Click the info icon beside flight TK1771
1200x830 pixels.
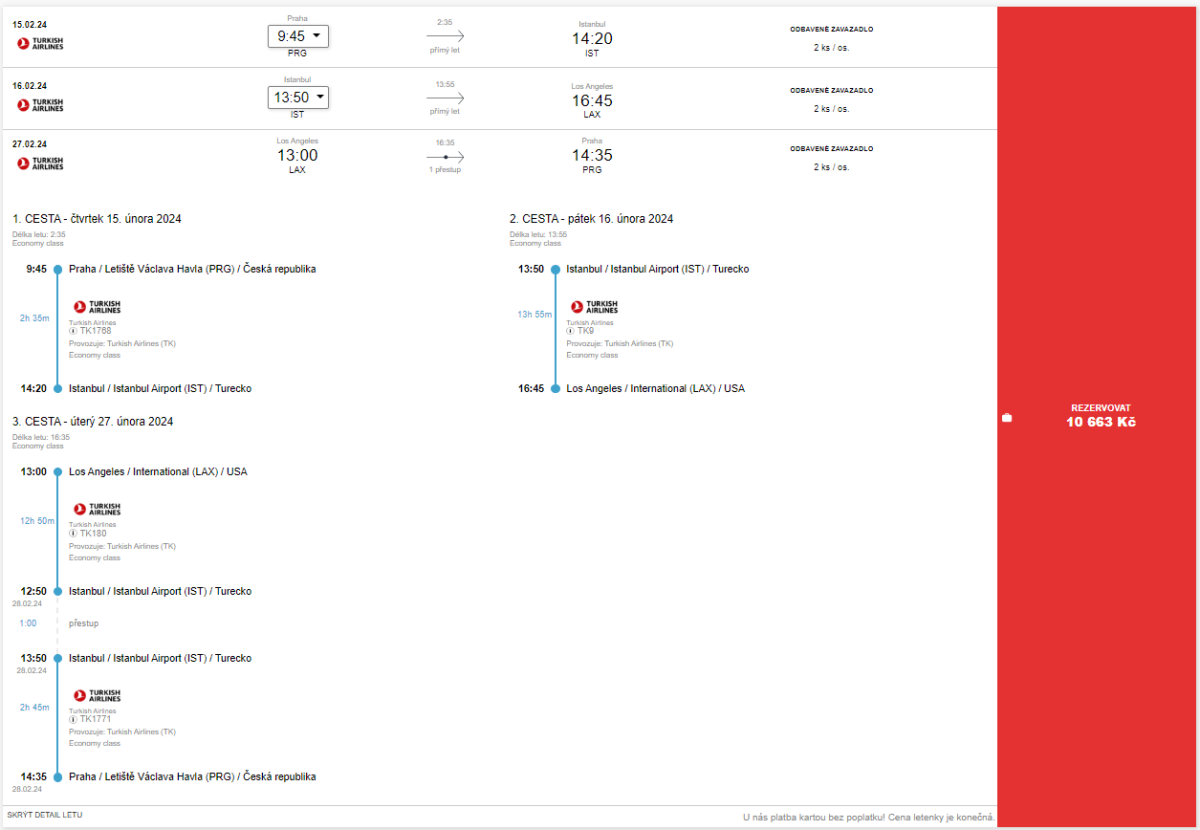click(x=73, y=719)
